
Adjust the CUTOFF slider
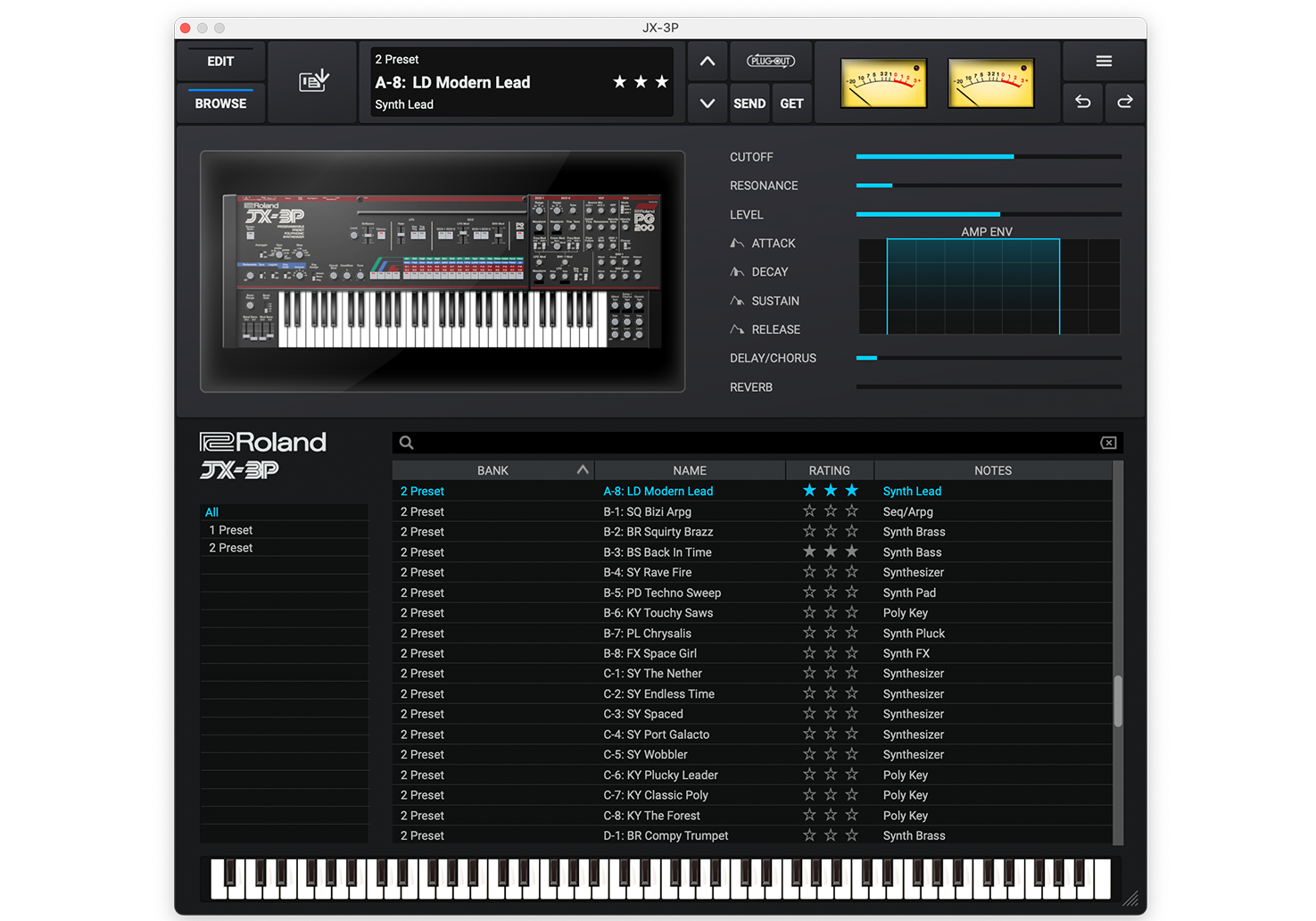[x=989, y=156]
